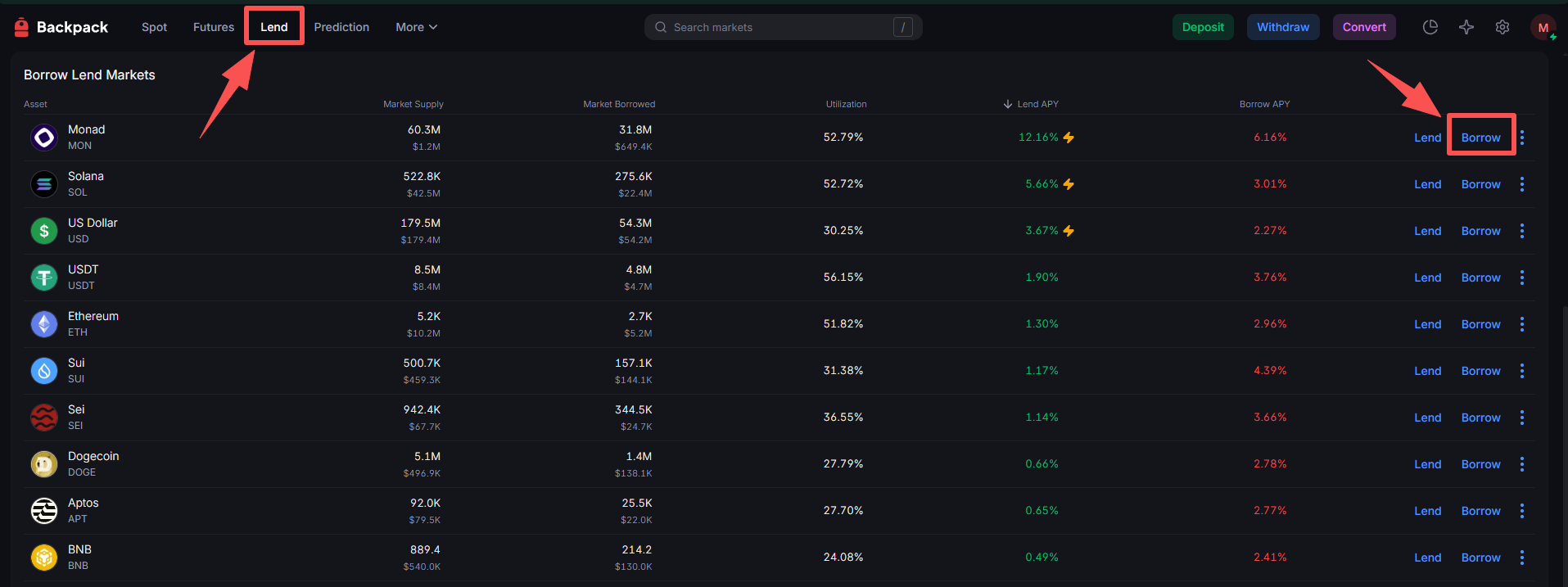Expand the More menu dropdown
1568x587 pixels.
tap(416, 27)
